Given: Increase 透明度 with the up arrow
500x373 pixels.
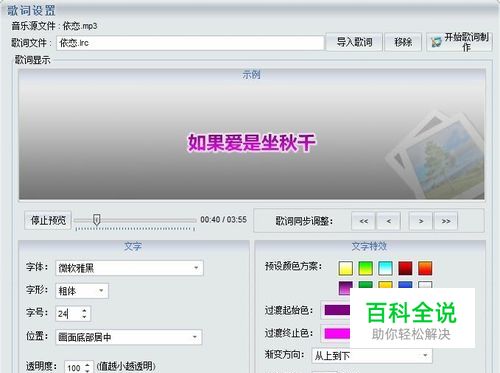Looking at the screenshot, I should click(x=88, y=364).
